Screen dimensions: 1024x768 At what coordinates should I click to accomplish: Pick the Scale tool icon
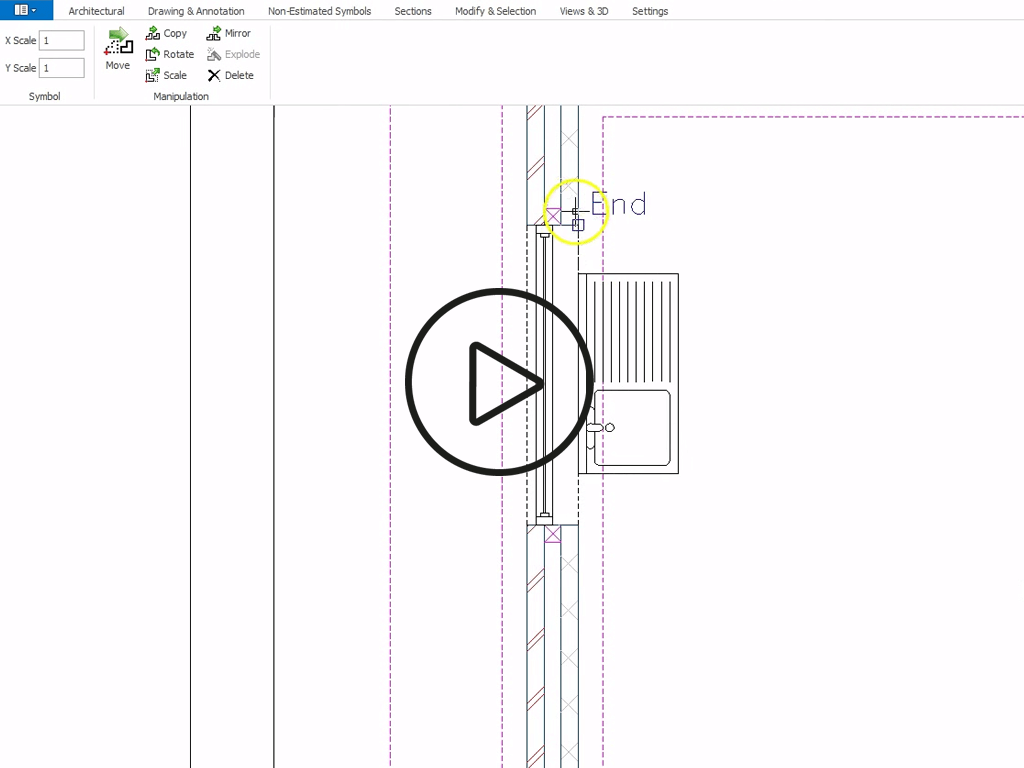point(153,75)
